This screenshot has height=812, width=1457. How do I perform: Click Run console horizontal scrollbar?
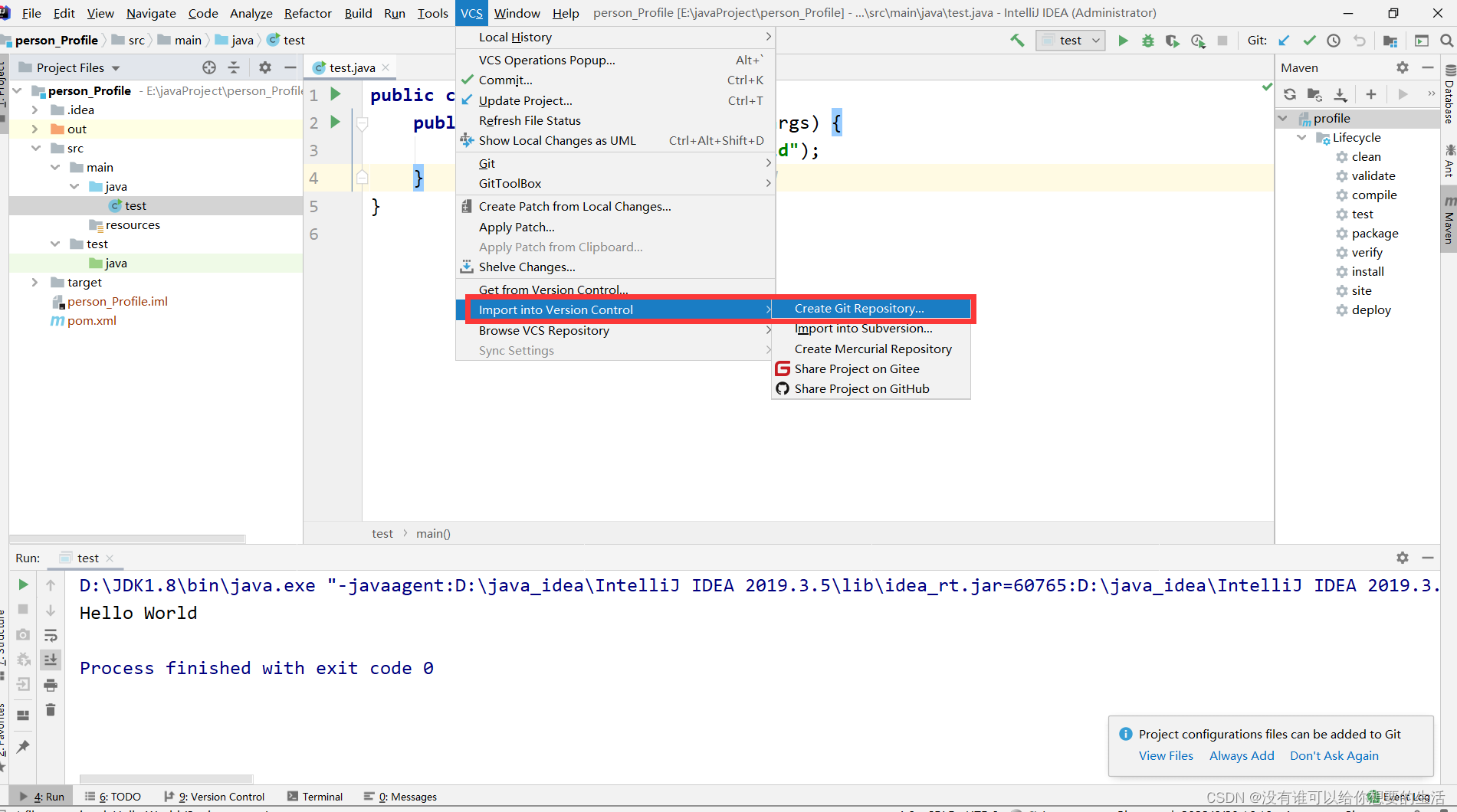[166, 778]
